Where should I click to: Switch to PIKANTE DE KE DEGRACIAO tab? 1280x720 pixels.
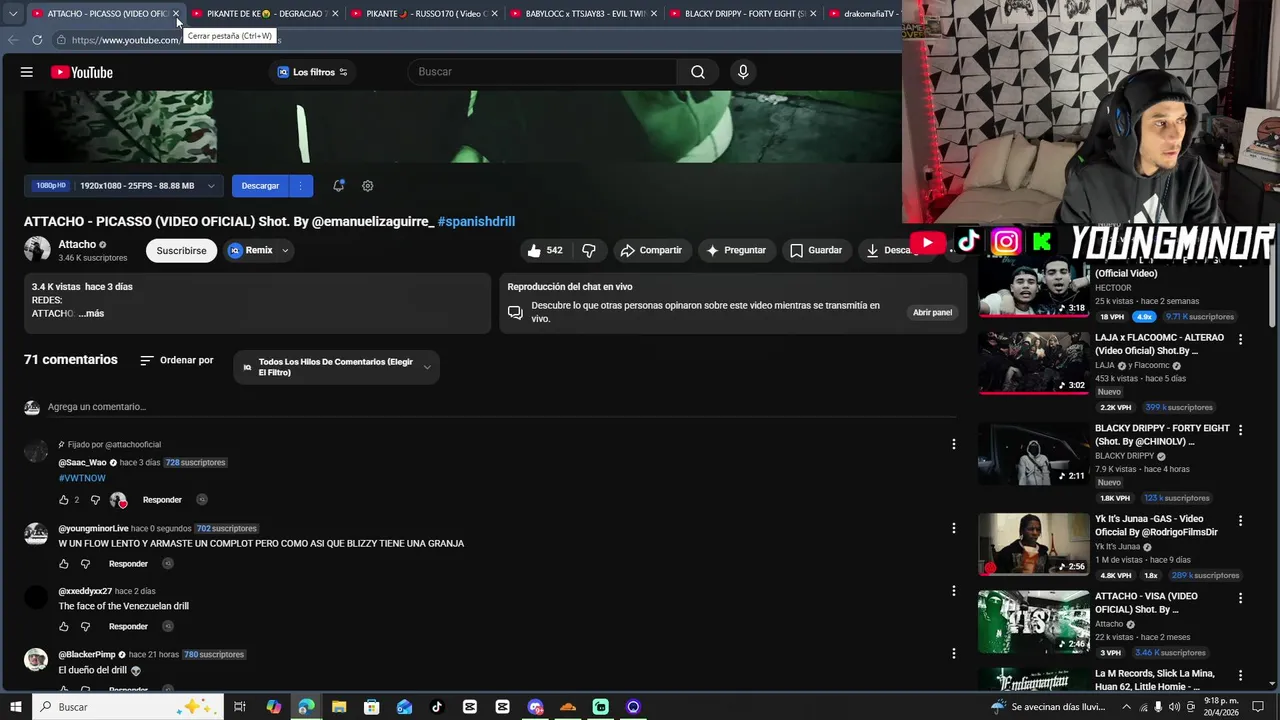tap(265, 14)
